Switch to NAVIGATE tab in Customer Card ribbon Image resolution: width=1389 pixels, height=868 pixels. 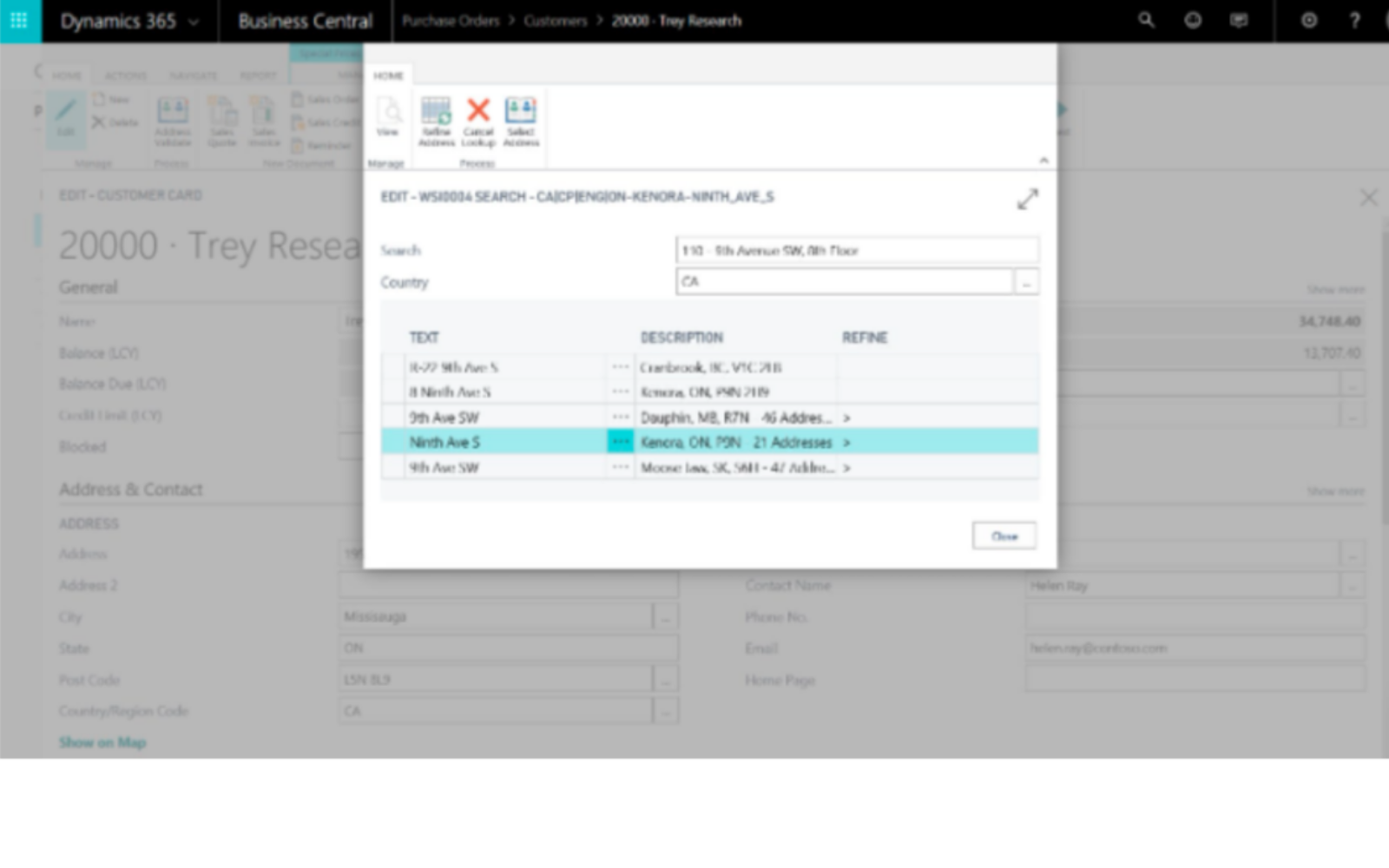pos(193,76)
